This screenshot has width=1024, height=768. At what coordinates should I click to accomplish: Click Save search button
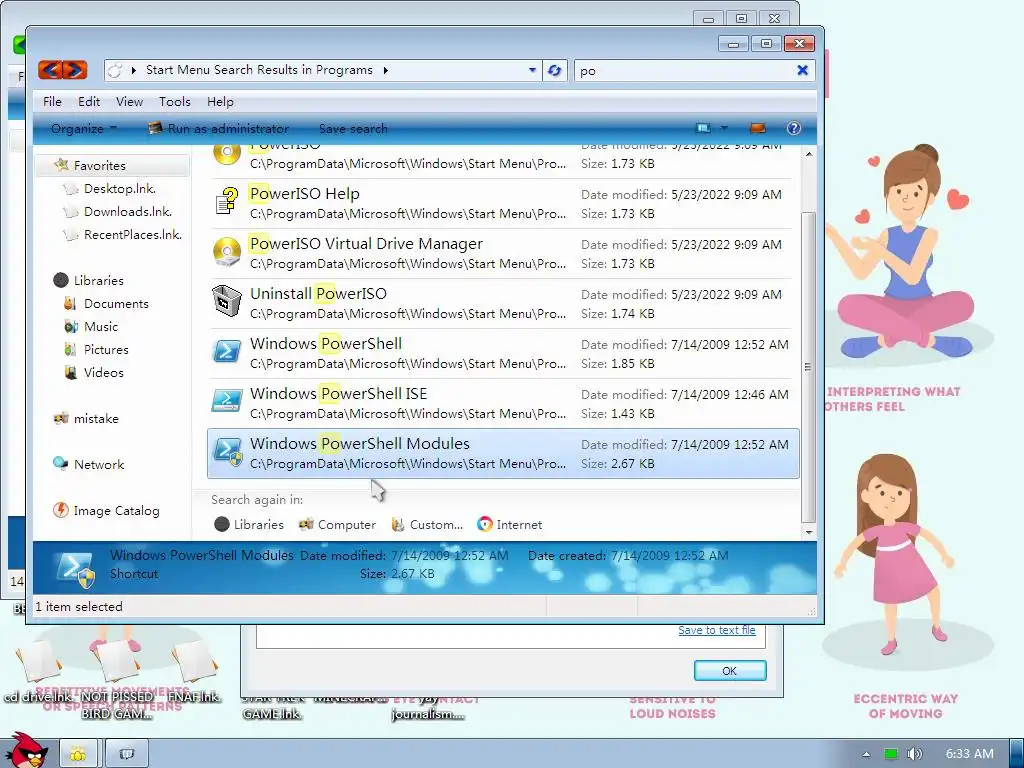[353, 129]
